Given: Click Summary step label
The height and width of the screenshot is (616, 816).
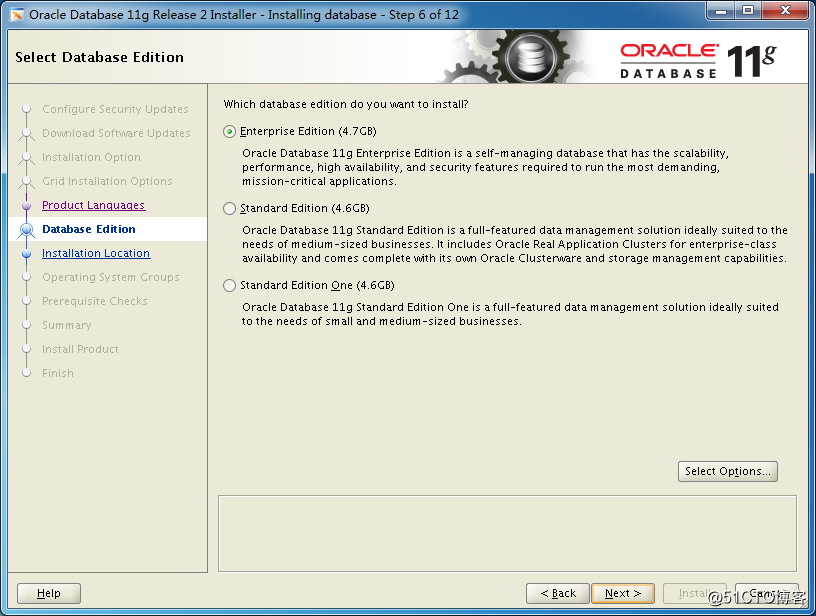Looking at the screenshot, I should pyautogui.click(x=67, y=325).
